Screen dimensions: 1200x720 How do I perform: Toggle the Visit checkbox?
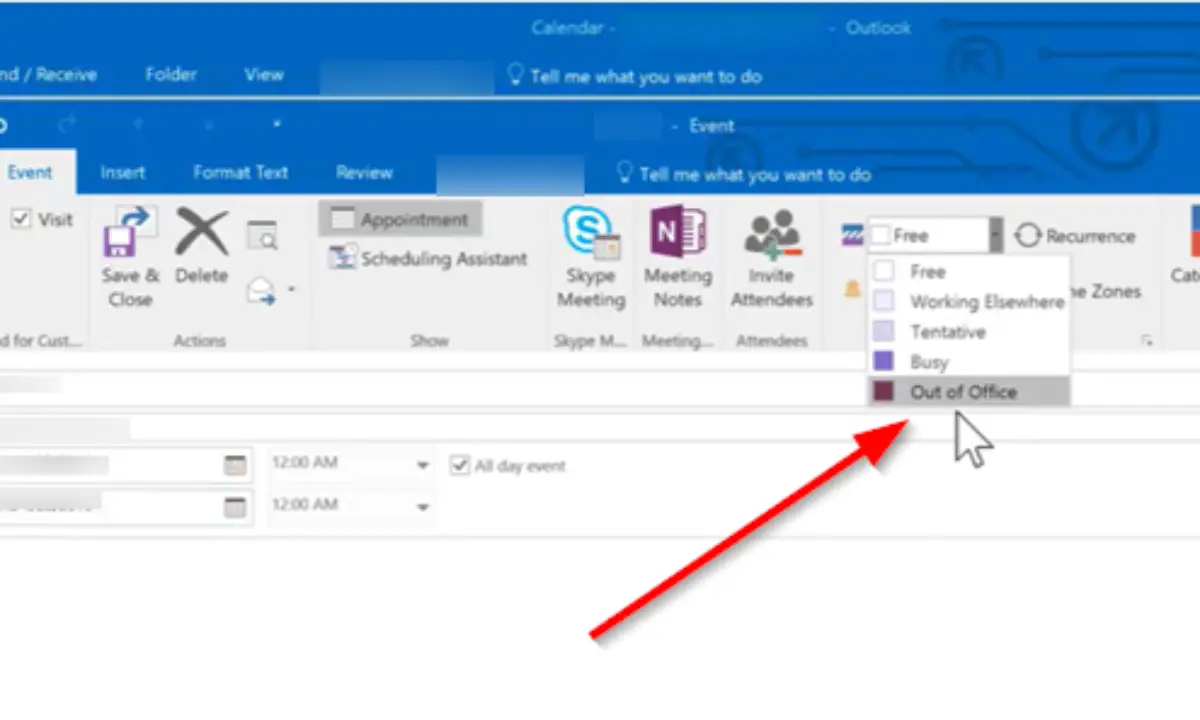coord(20,221)
